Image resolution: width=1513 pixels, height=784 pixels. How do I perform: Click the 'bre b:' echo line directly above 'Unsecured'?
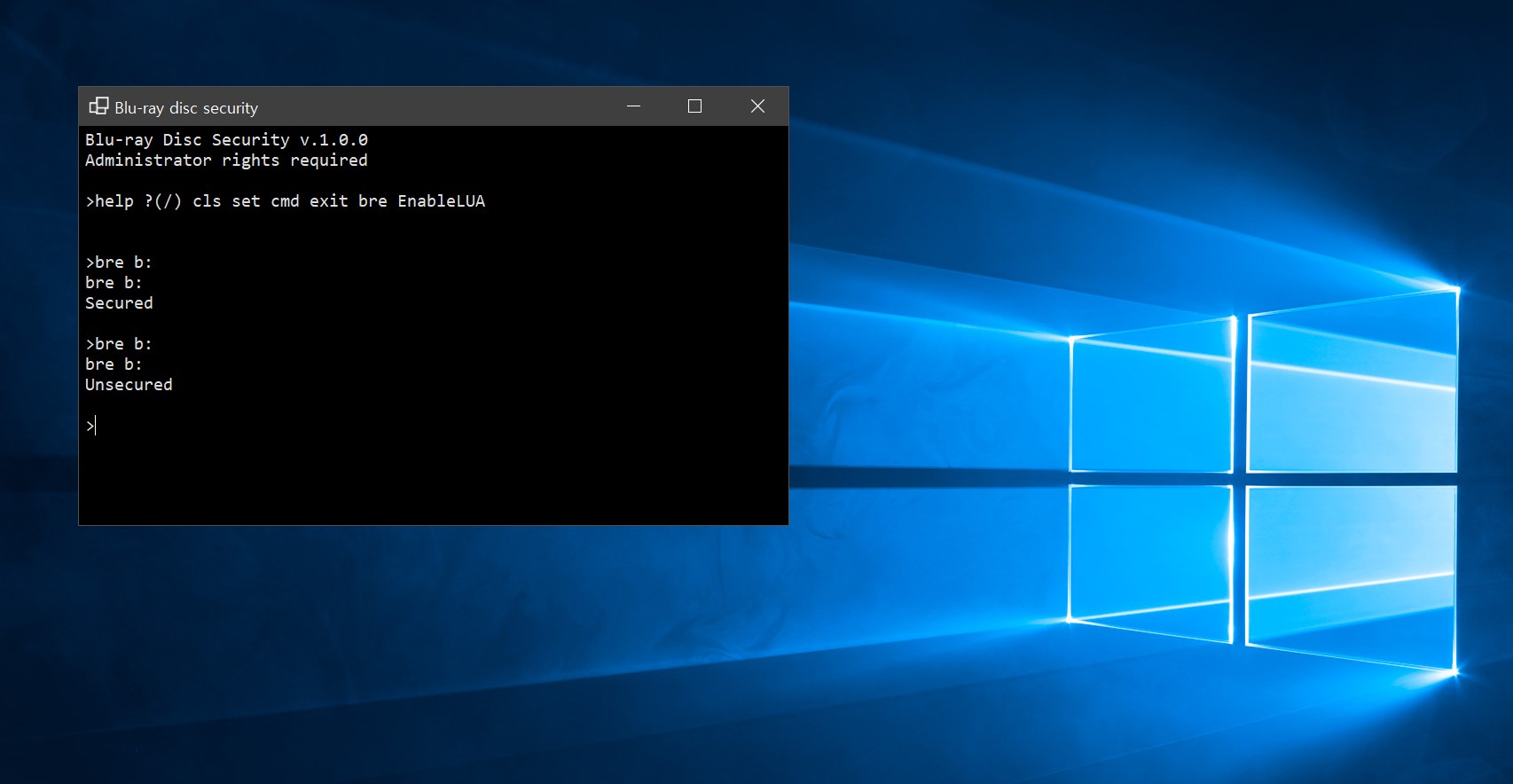(x=114, y=365)
